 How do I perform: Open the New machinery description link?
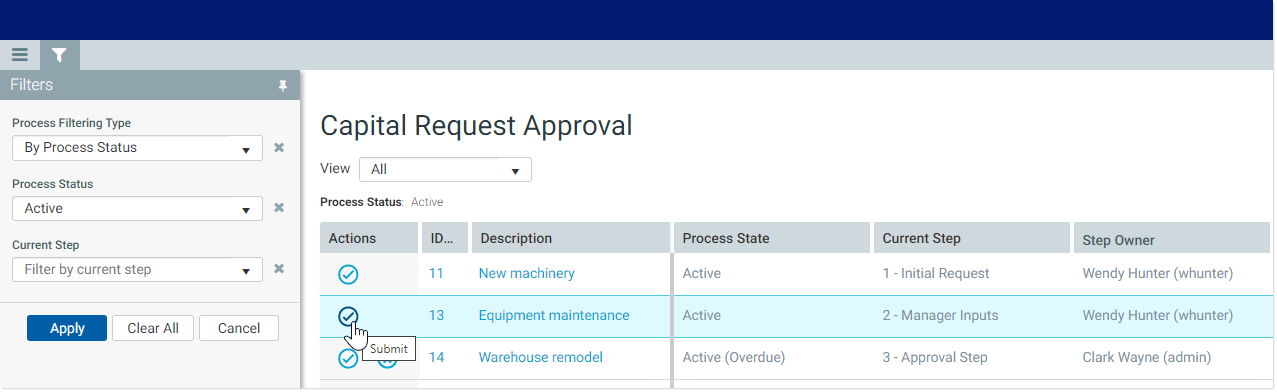point(526,273)
